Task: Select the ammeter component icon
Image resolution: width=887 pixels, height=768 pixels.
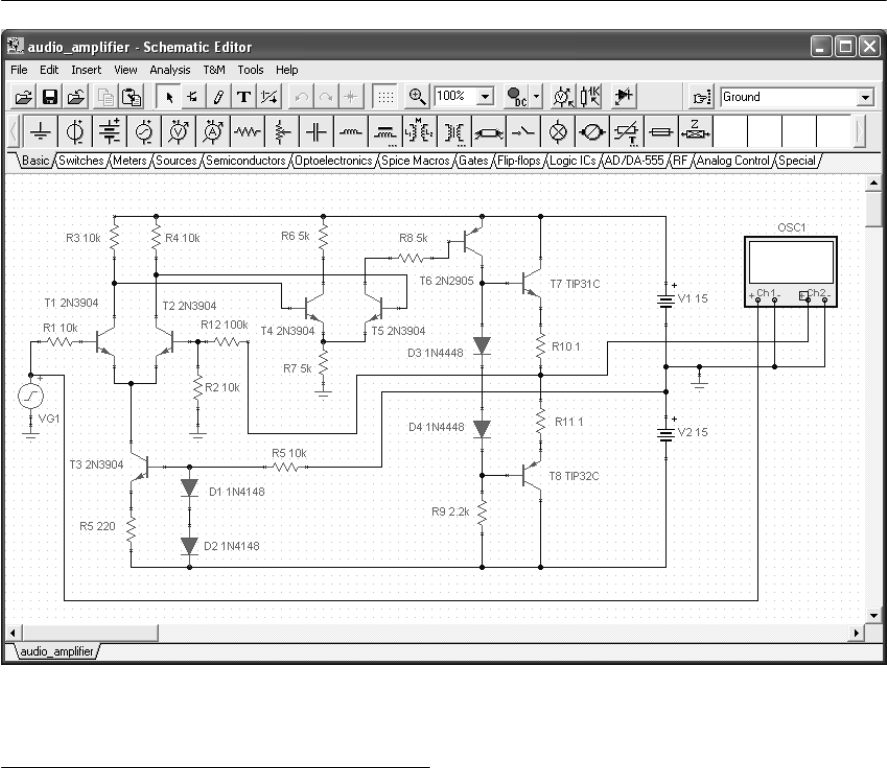Action: [x=213, y=132]
